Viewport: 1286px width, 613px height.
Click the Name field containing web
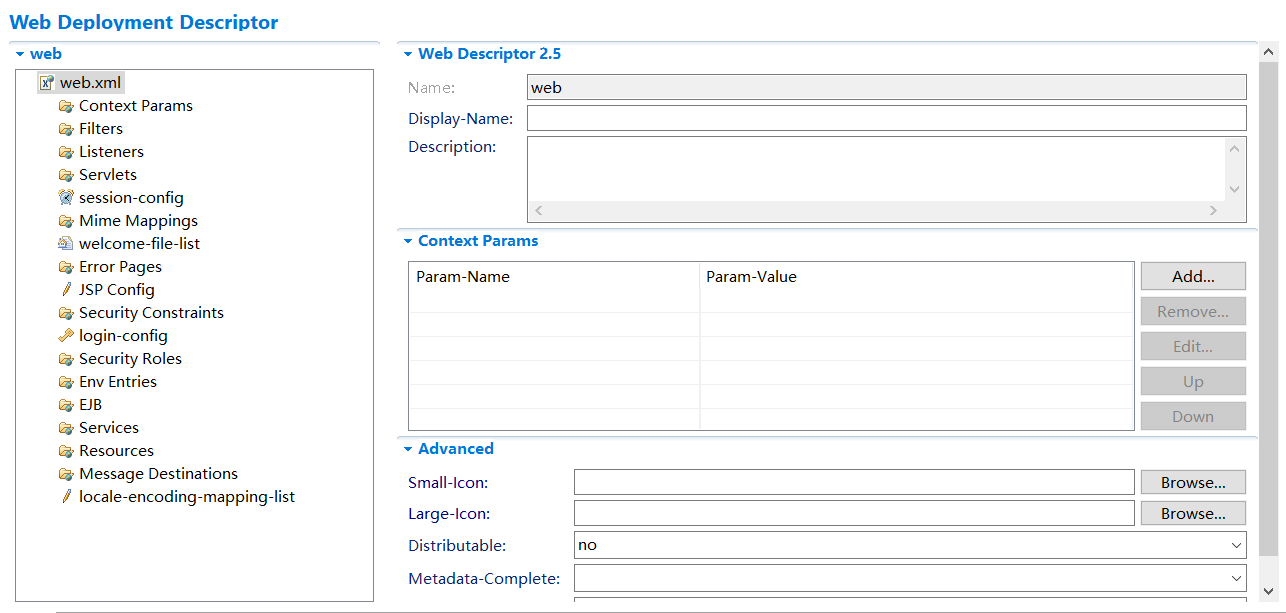(886, 87)
